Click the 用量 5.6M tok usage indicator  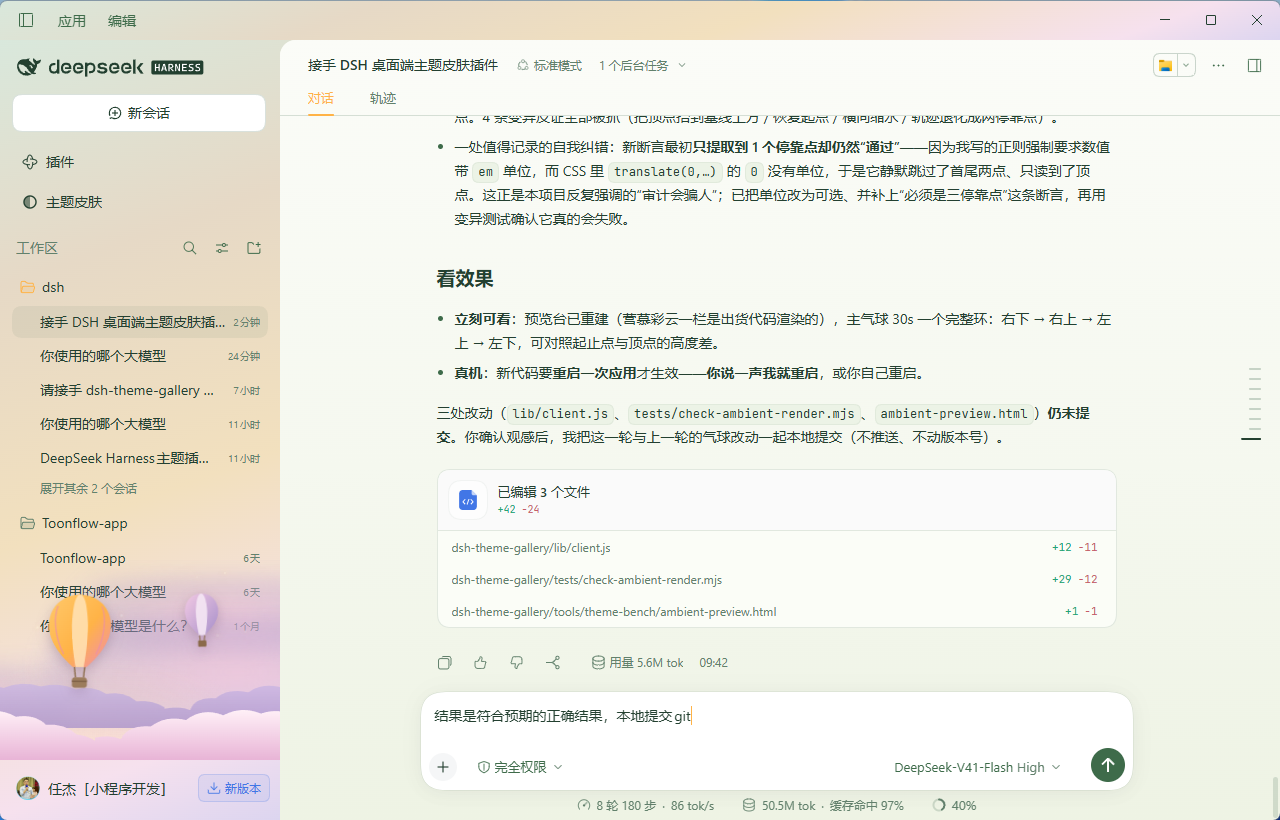[x=638, y=662]
